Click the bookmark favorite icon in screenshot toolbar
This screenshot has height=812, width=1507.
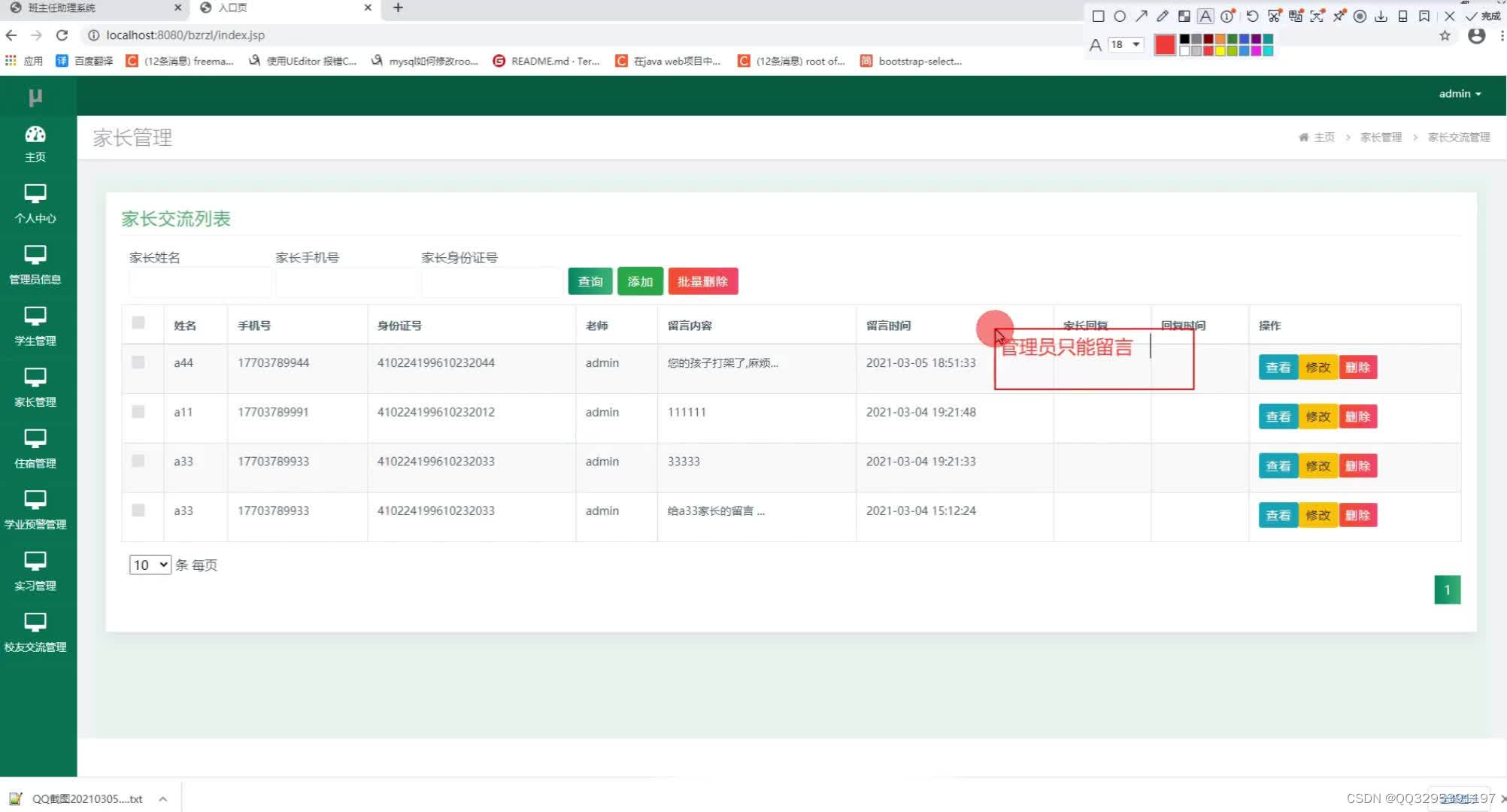coord(1424,16)
